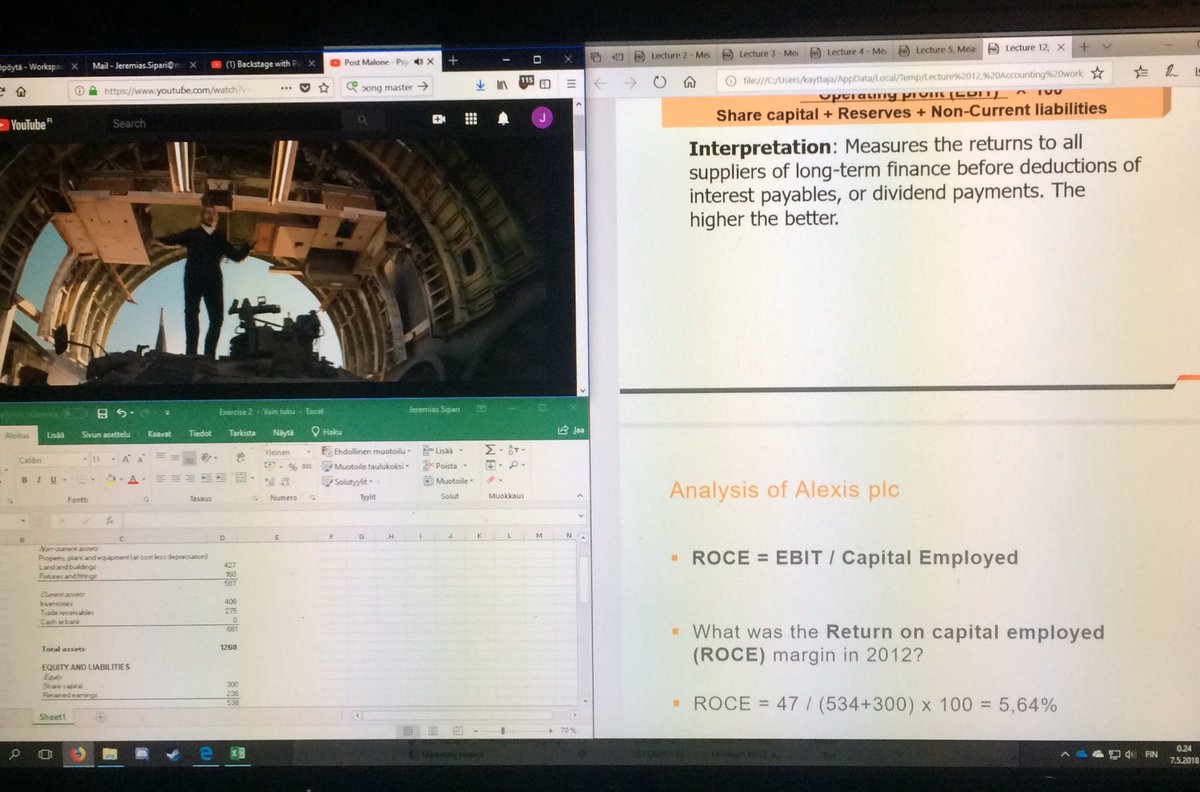The width and height of the screenshot is (1200, 792).
Task: Click Excel find magnifier in Muokkaus group
Action: point(512,466)
